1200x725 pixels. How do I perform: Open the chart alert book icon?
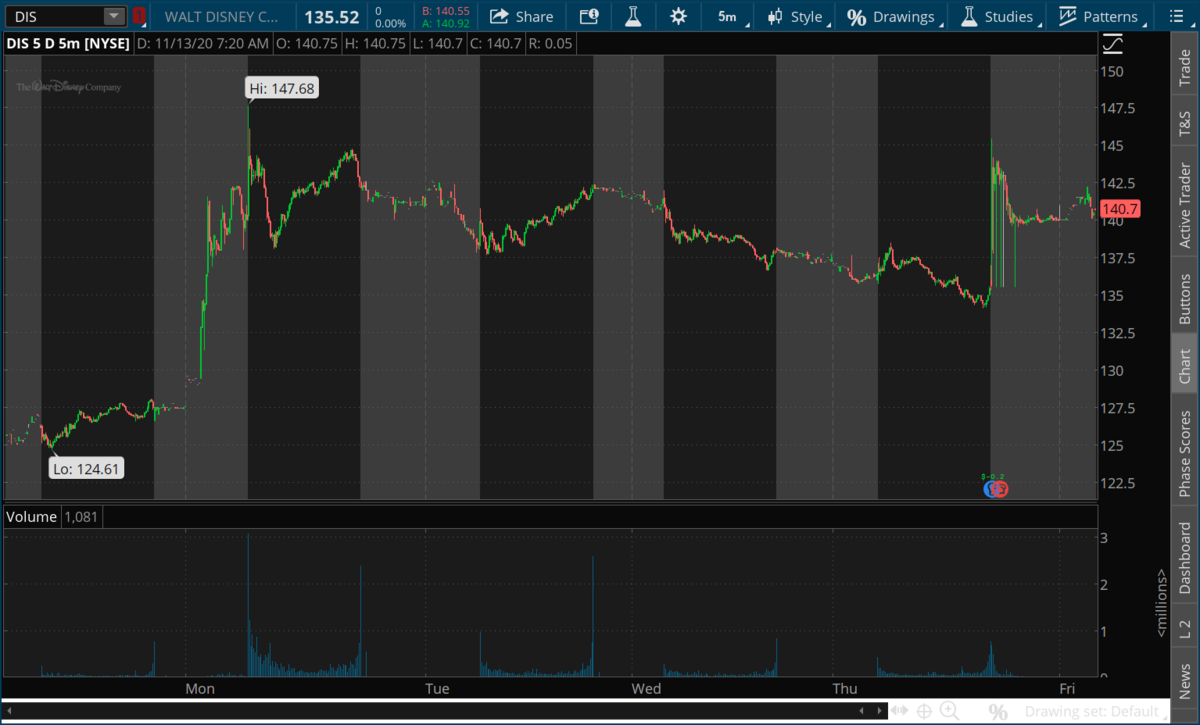point(589,16)
